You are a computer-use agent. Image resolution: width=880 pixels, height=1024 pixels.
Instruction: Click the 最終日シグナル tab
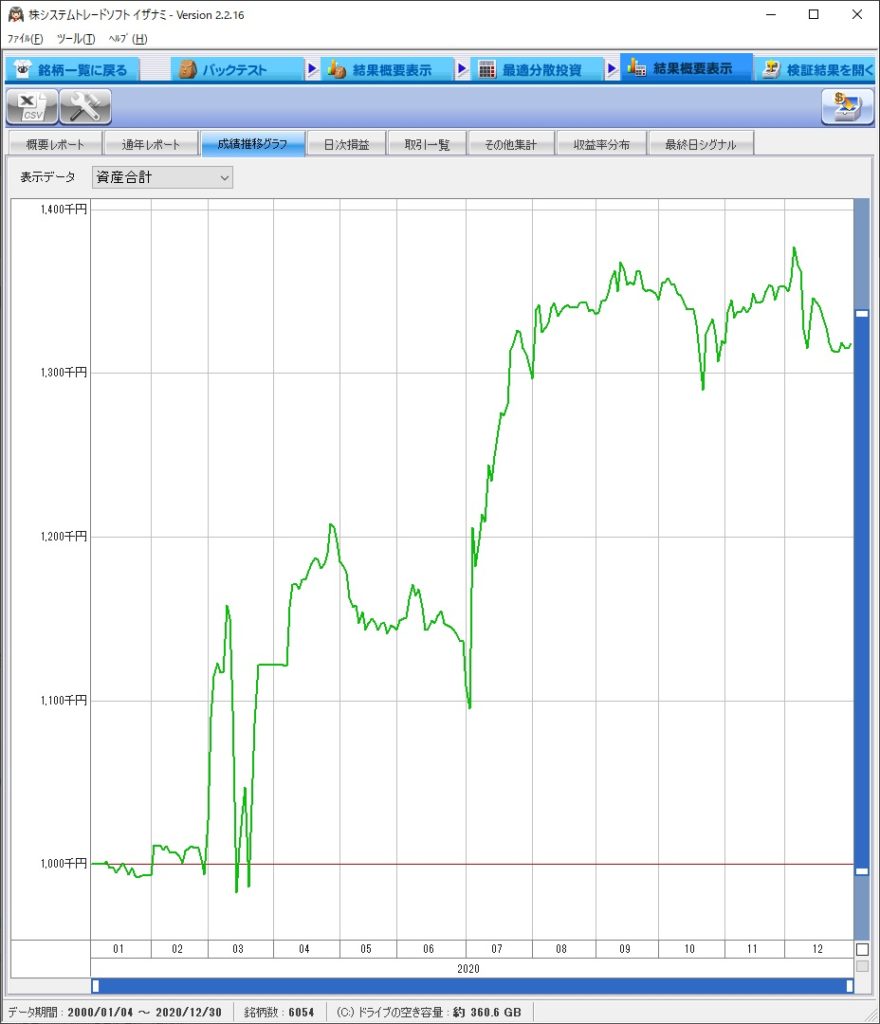coord(700,145)
